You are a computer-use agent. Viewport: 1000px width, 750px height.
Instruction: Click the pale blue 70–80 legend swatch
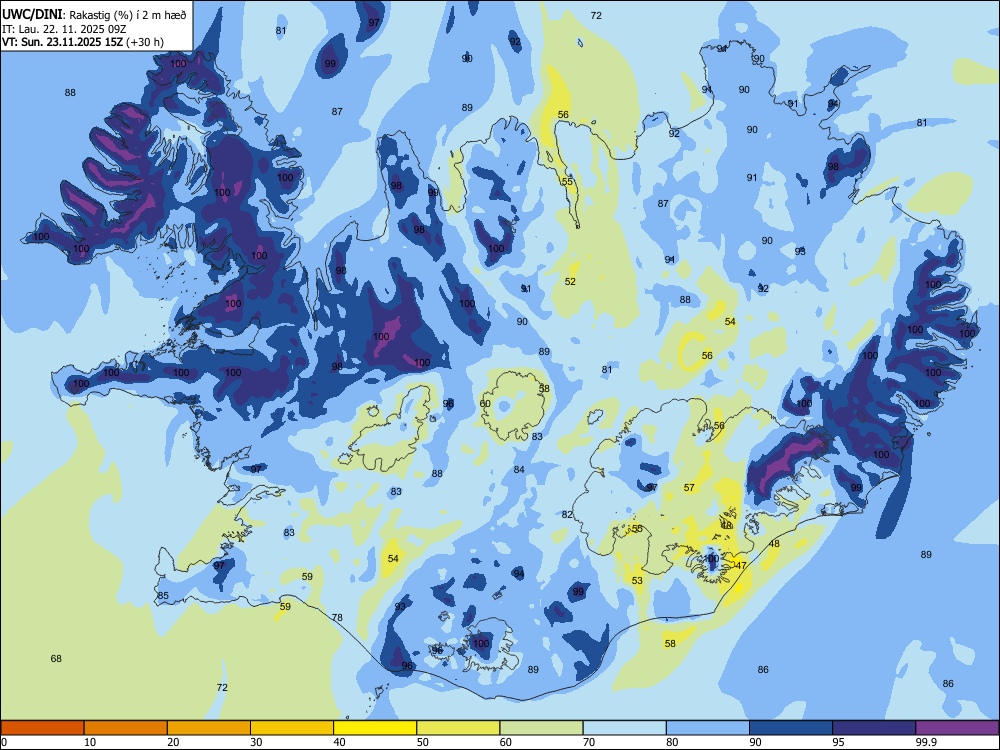(x=624, y=728)
